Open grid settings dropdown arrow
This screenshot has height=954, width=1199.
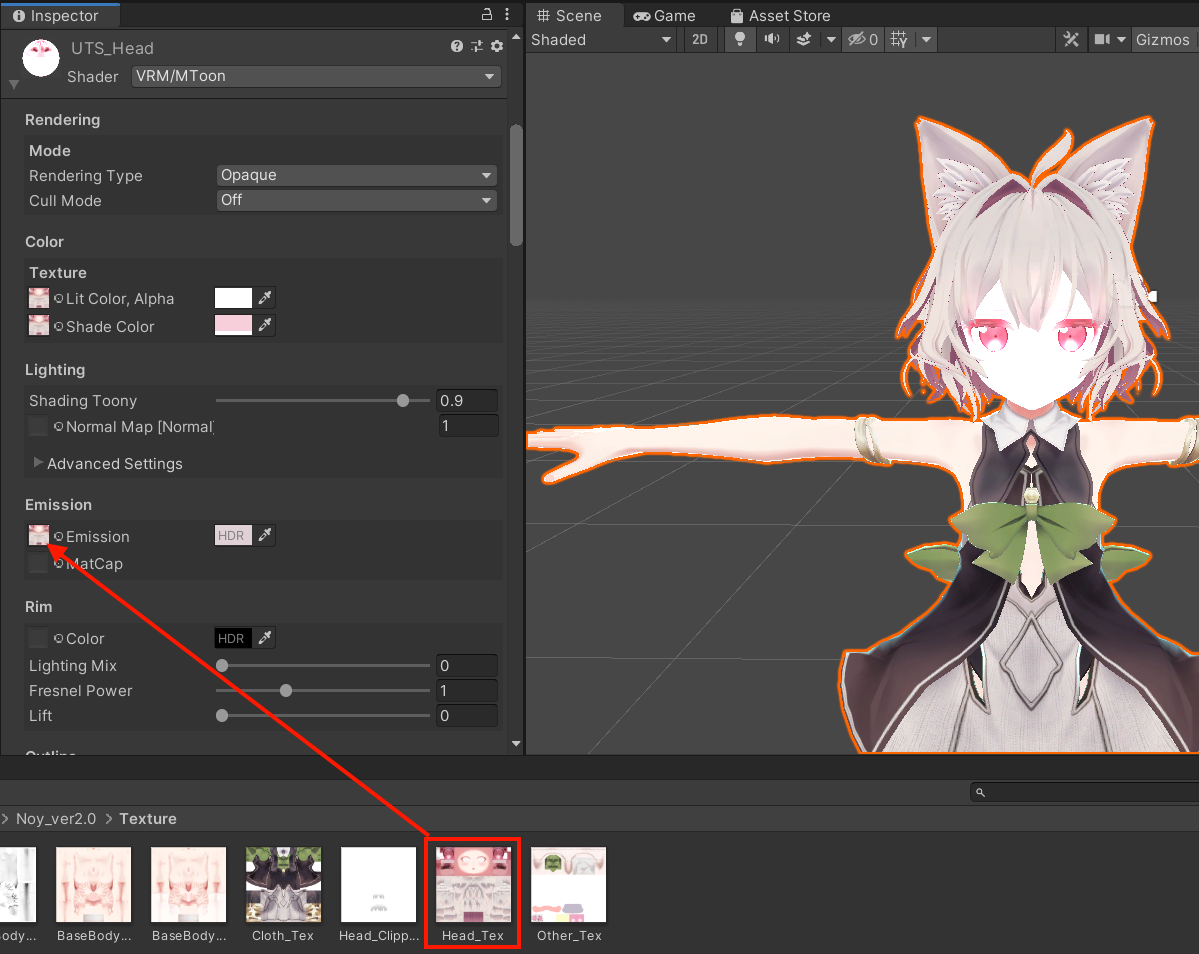coord(926,39)
